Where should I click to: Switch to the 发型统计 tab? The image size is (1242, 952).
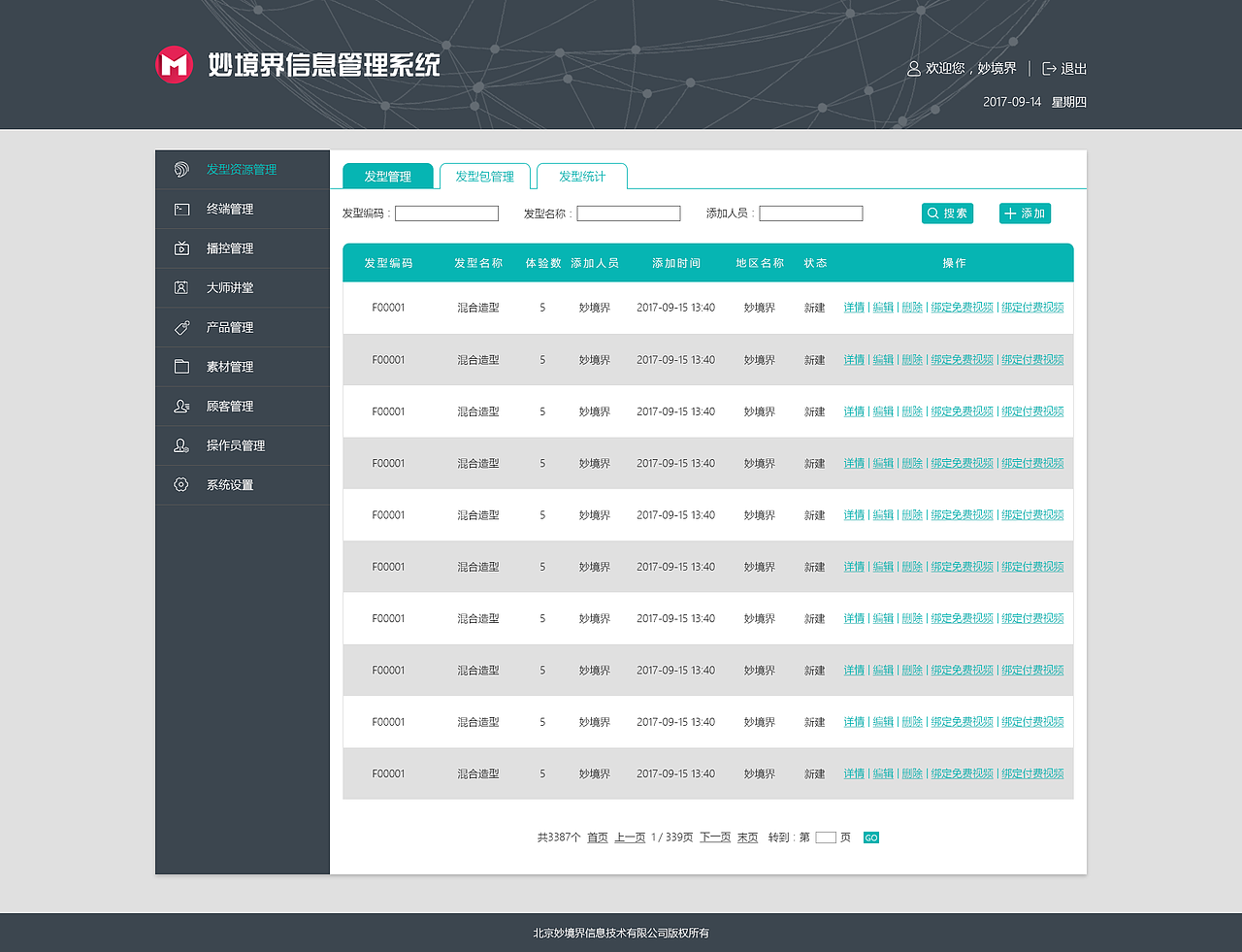[582, 176]
